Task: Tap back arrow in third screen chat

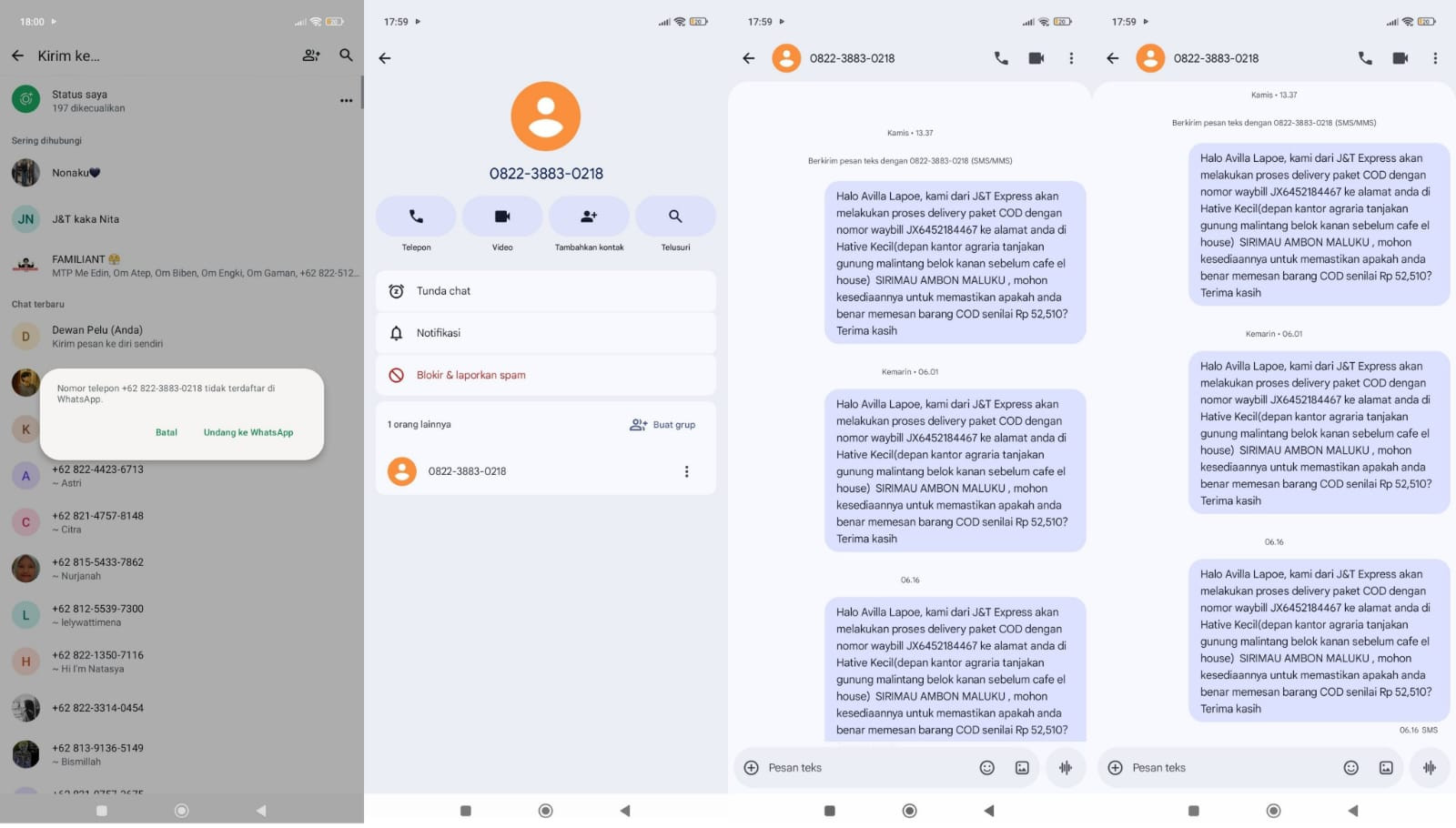Action: (749, 58)
